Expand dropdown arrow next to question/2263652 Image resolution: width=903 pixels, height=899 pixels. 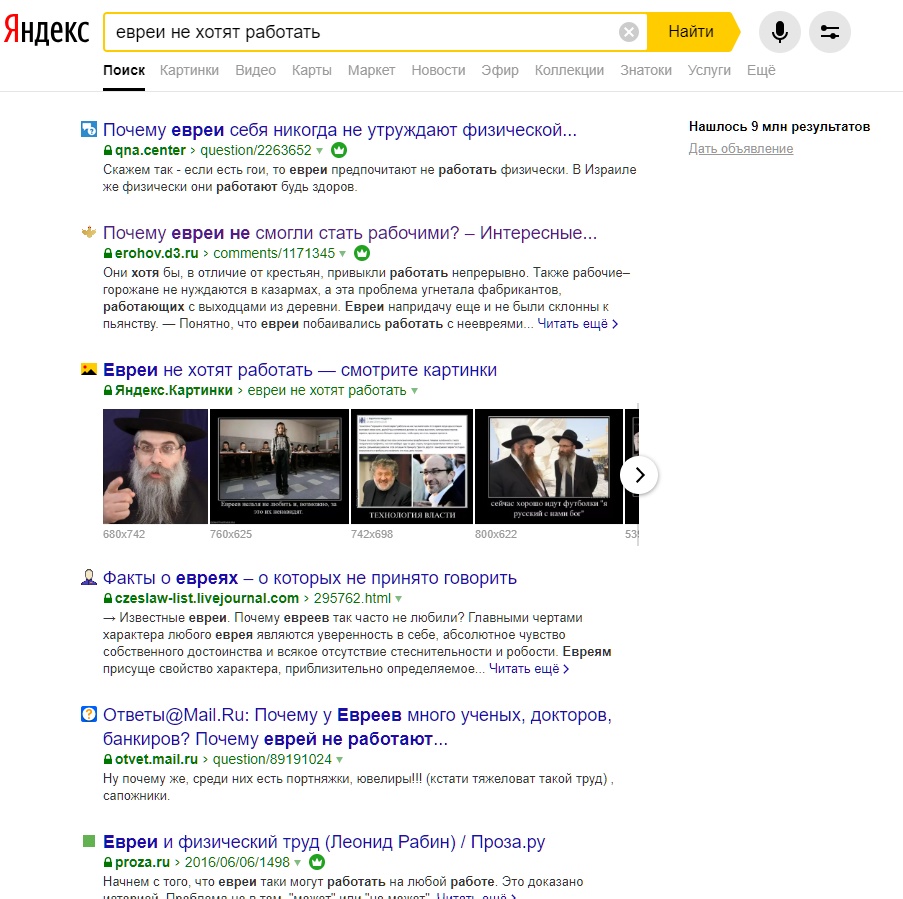320,151
